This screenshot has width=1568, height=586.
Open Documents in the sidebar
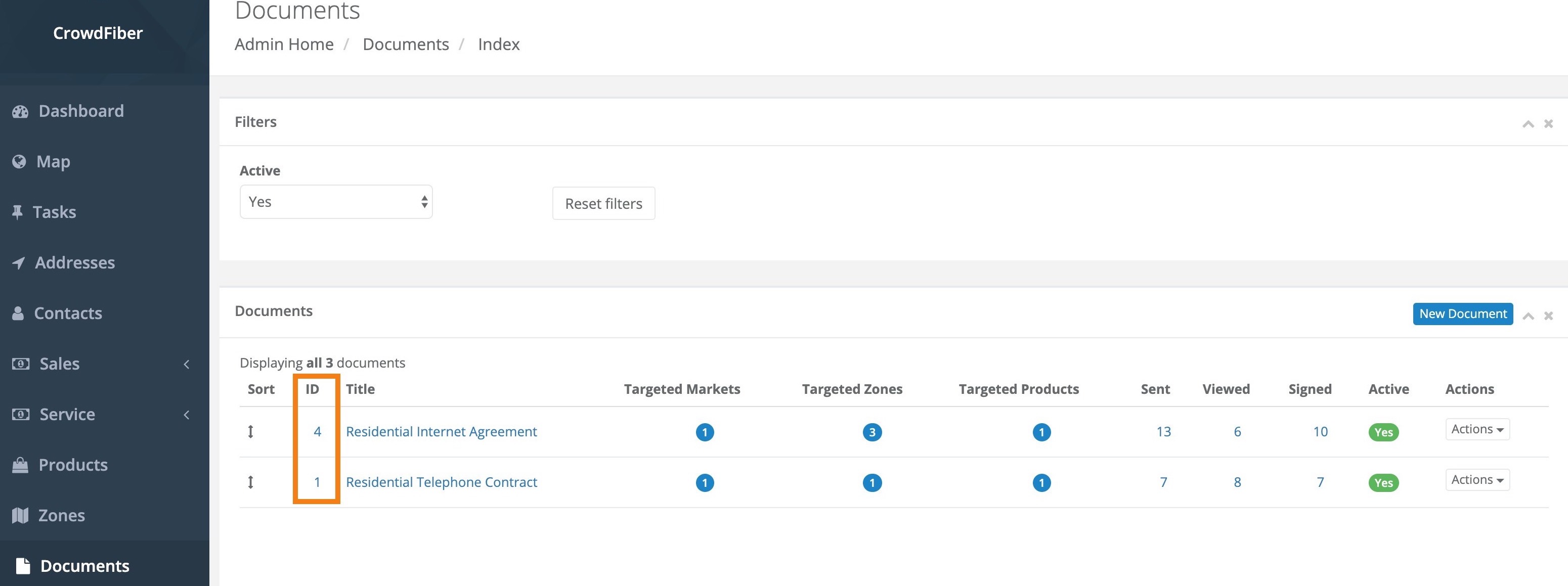point(84,566)
